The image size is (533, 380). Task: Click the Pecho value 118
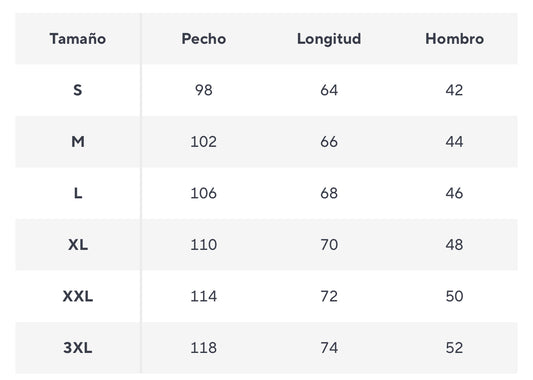tap(203, 348)
